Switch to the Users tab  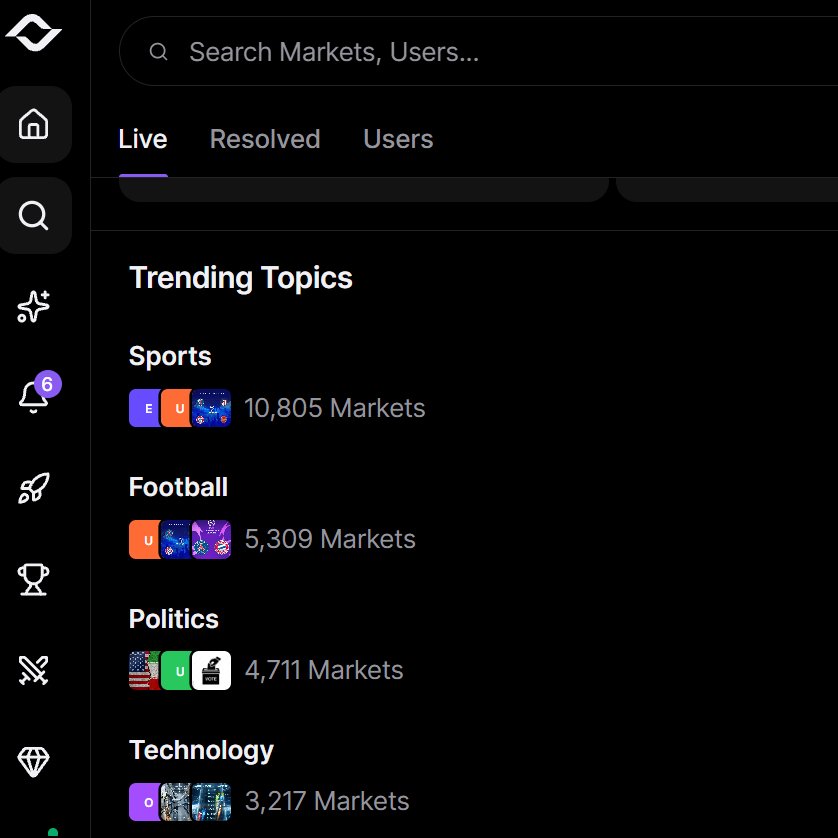coord(398,139)
